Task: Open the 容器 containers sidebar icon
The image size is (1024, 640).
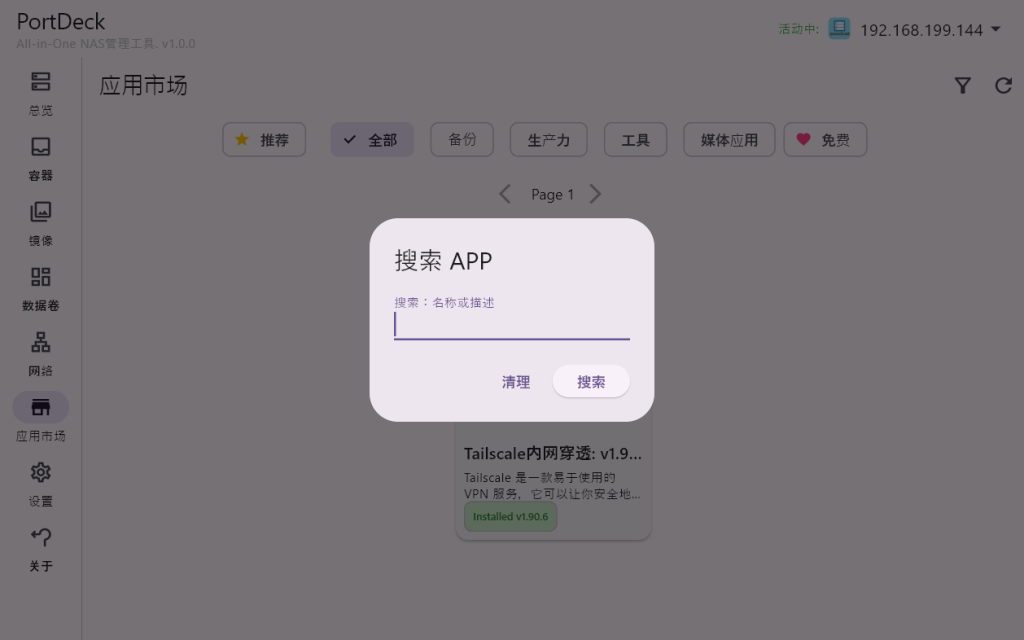Action: (x=40, y=147)
